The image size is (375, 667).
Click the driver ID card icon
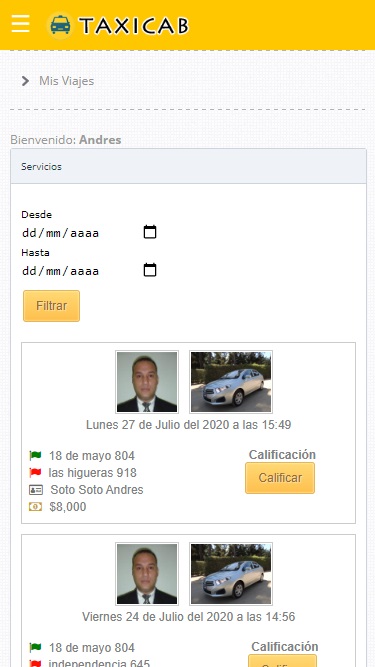[x=36, y=490]
